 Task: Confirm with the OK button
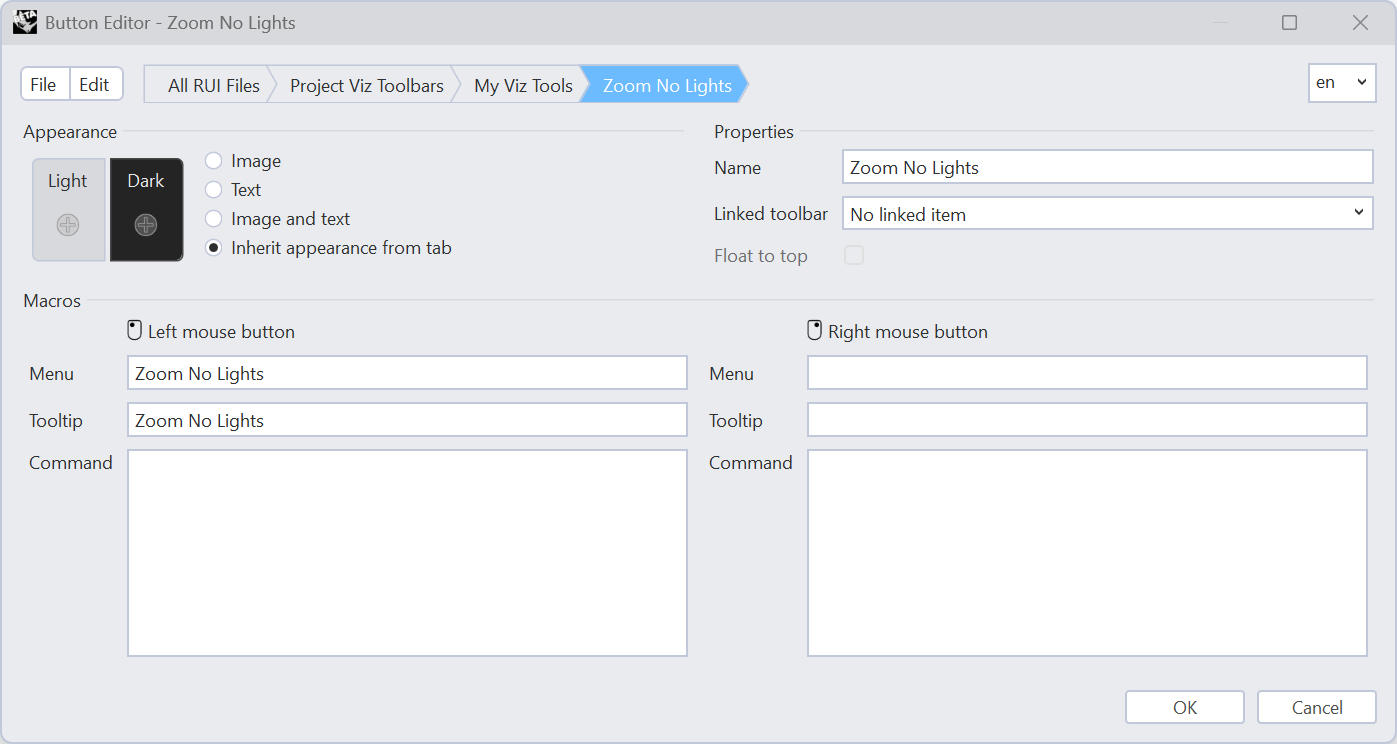click(1185, 707)
